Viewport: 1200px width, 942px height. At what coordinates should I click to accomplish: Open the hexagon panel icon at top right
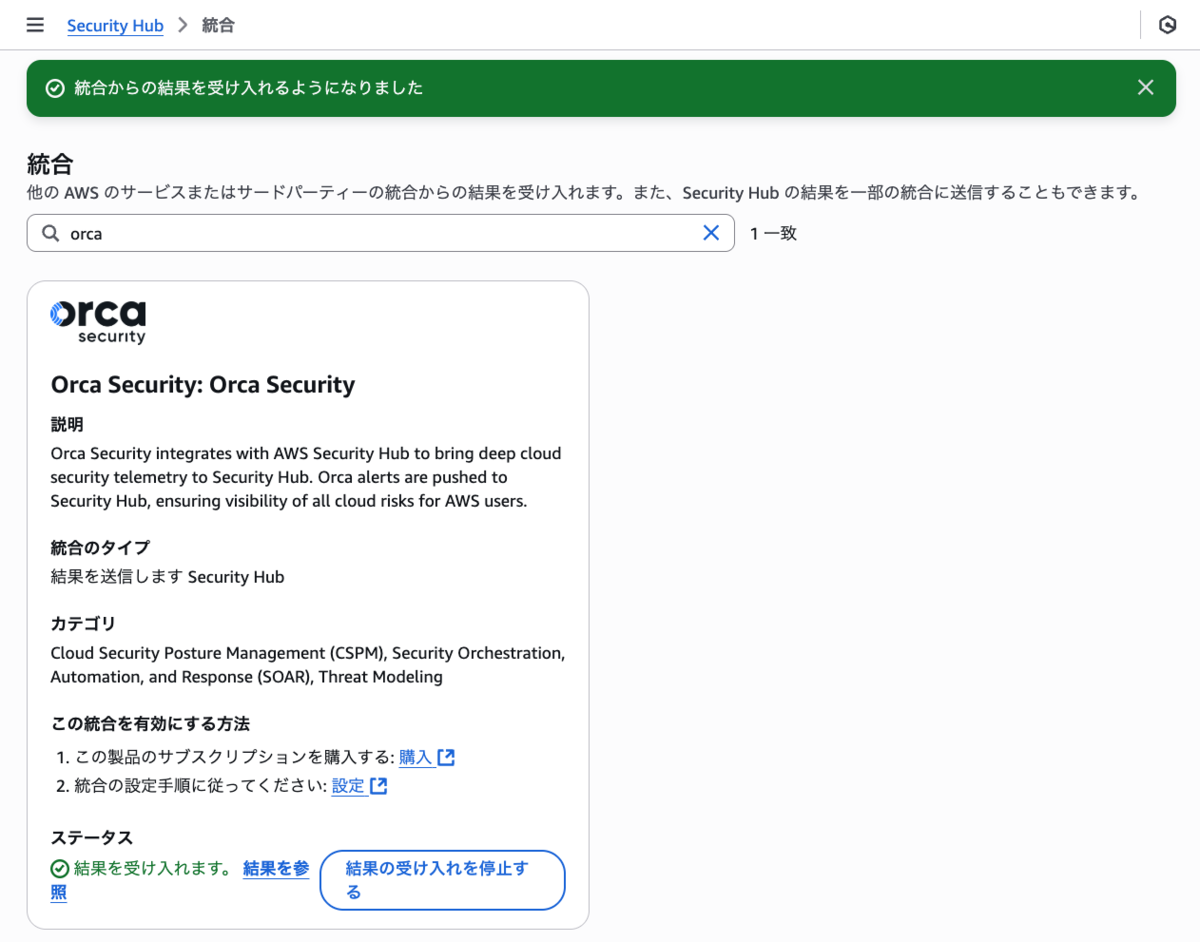(1167, 25)
